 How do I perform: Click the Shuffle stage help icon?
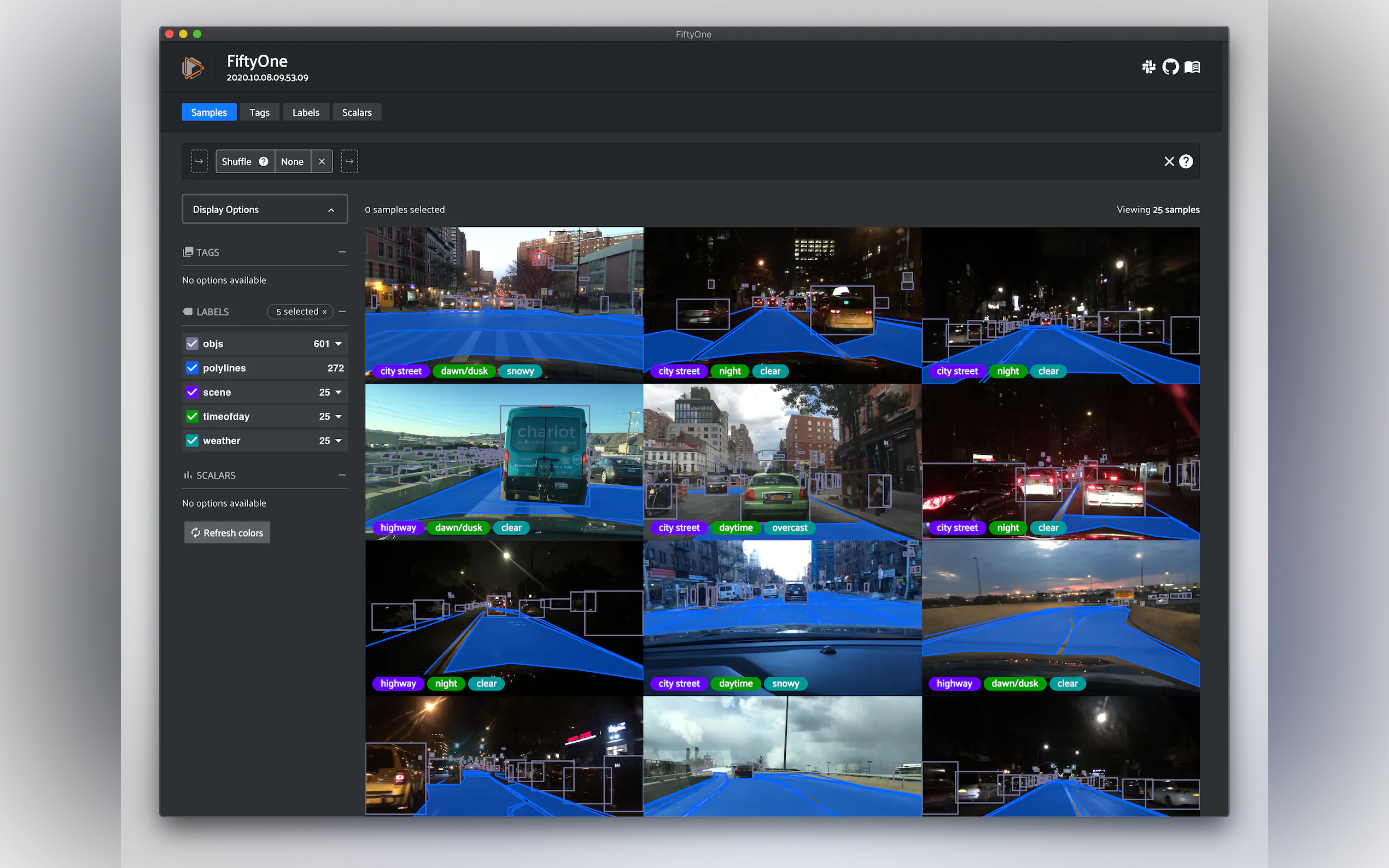[264, 162]
